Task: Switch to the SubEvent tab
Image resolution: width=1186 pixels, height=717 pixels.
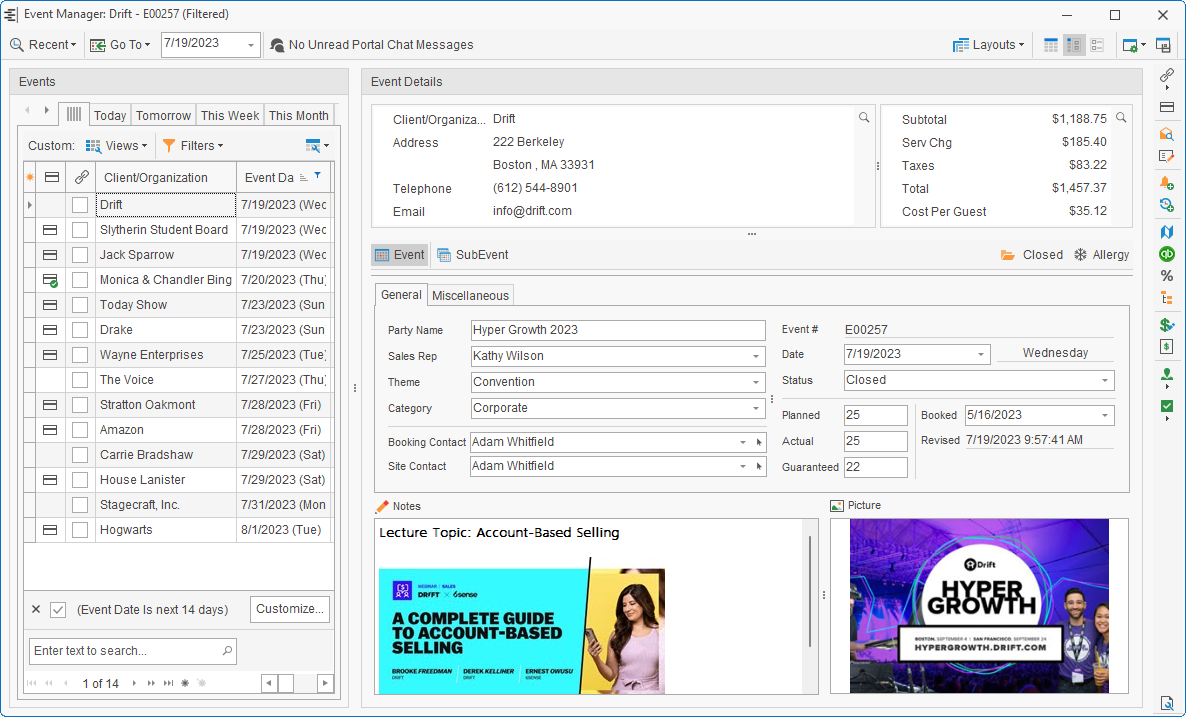Action: click(473, 255)
